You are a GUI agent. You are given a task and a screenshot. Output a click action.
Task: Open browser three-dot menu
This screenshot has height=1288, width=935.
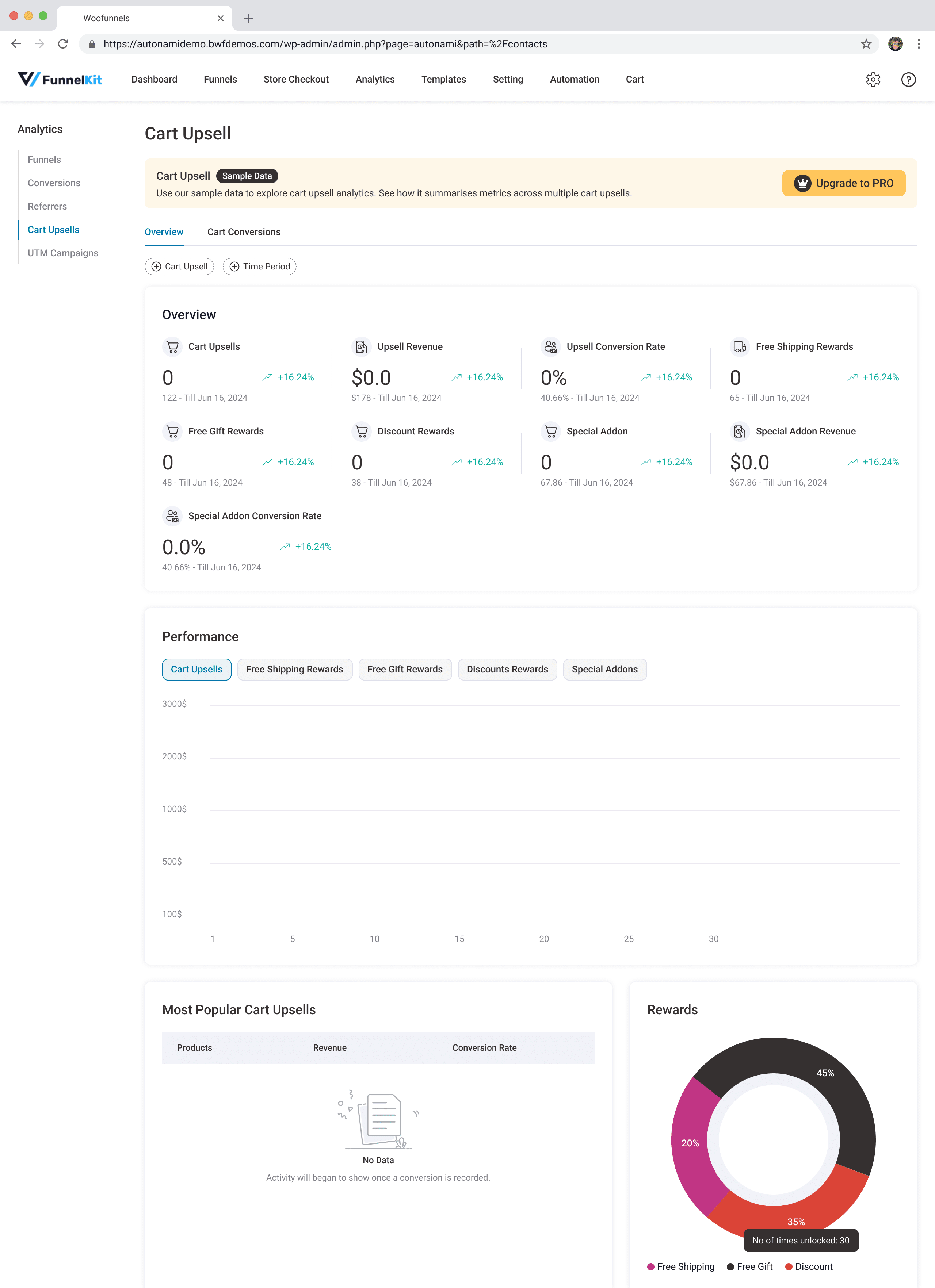point(919,44)
